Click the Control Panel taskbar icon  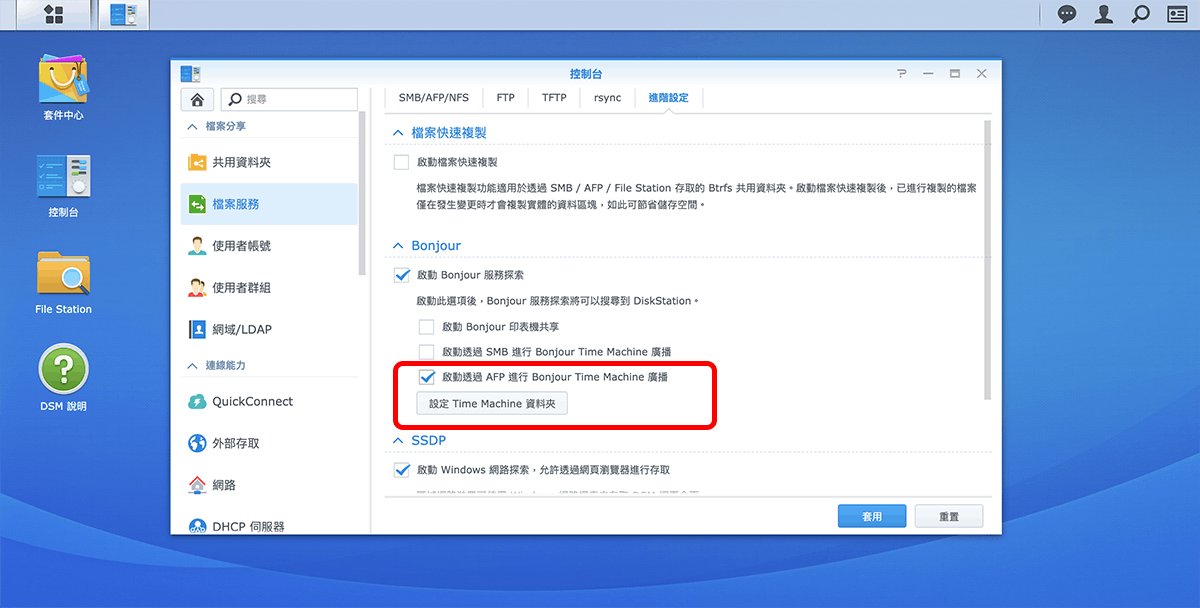(x=123, y=15)
